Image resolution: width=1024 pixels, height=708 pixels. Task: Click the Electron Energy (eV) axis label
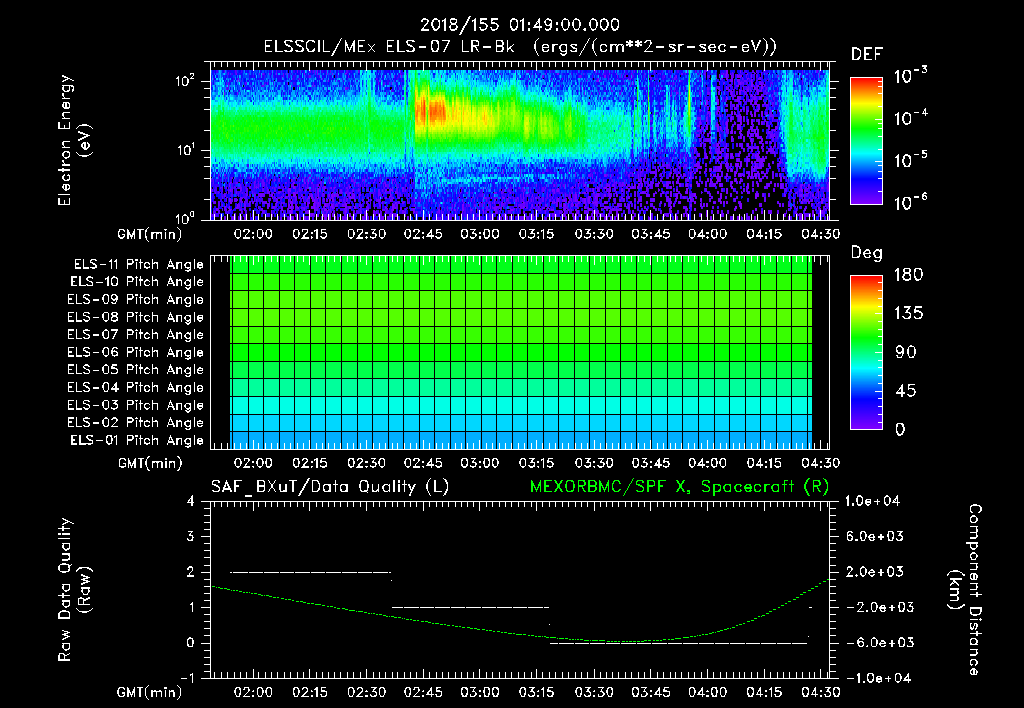click(x=74, y=140)
